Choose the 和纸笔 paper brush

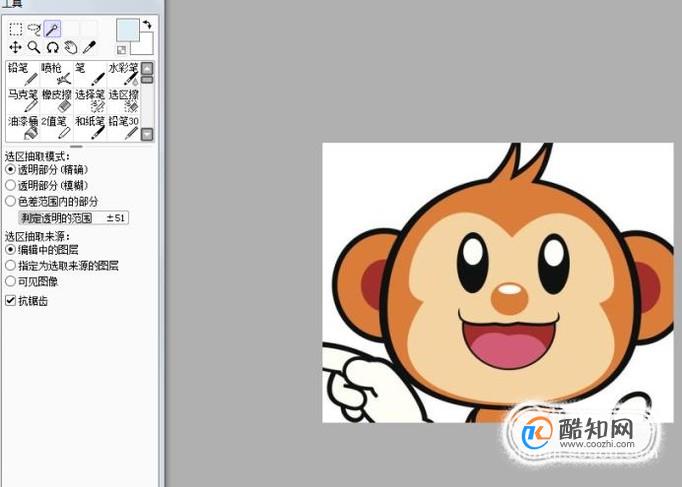[90, 127]
